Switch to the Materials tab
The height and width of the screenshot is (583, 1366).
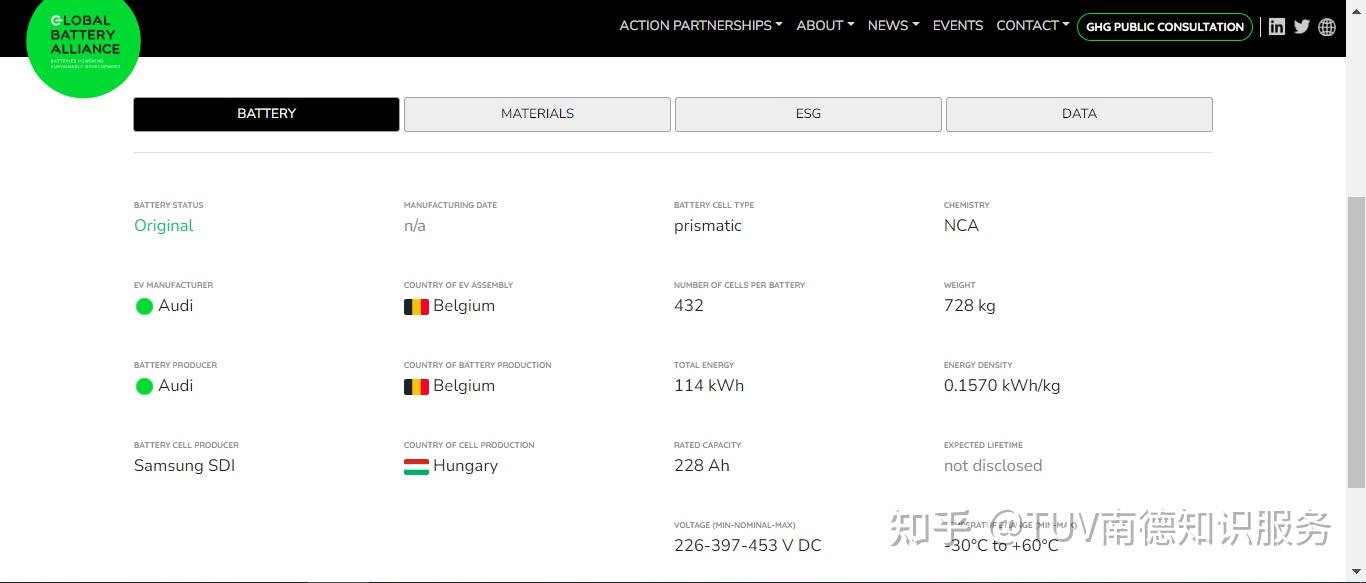537,114
